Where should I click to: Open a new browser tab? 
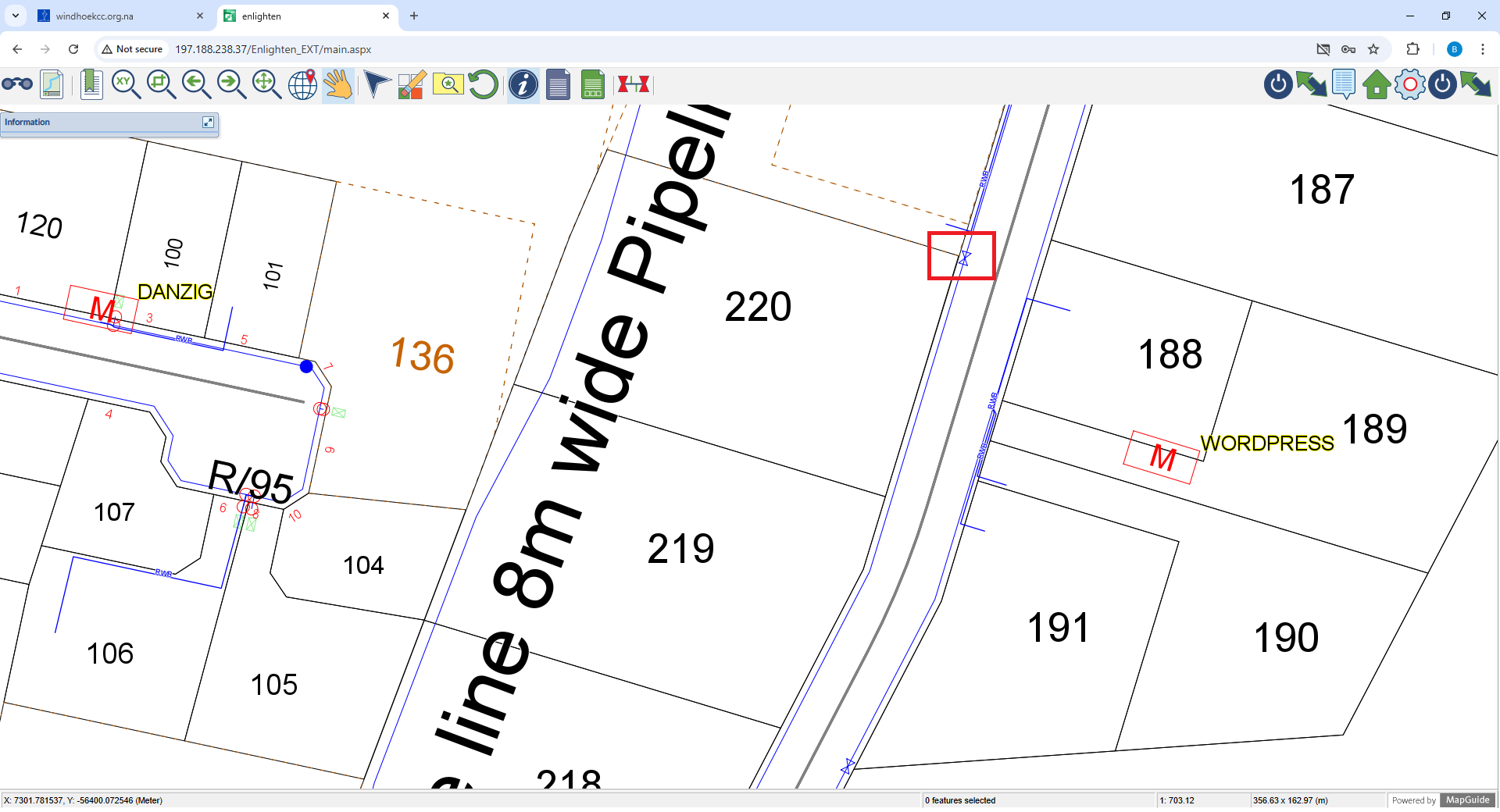tap(414, 16)
